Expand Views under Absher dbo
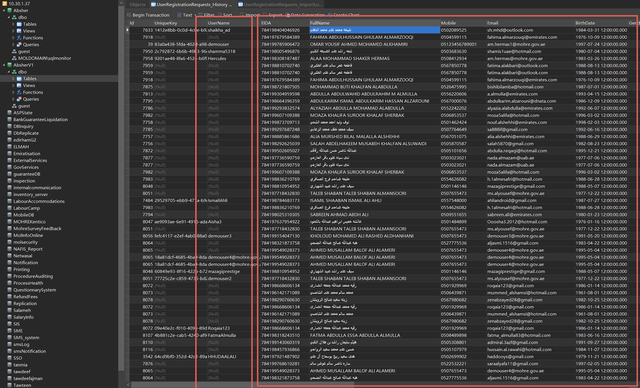This screenshot has height=388, width=640. click(13, 31)
